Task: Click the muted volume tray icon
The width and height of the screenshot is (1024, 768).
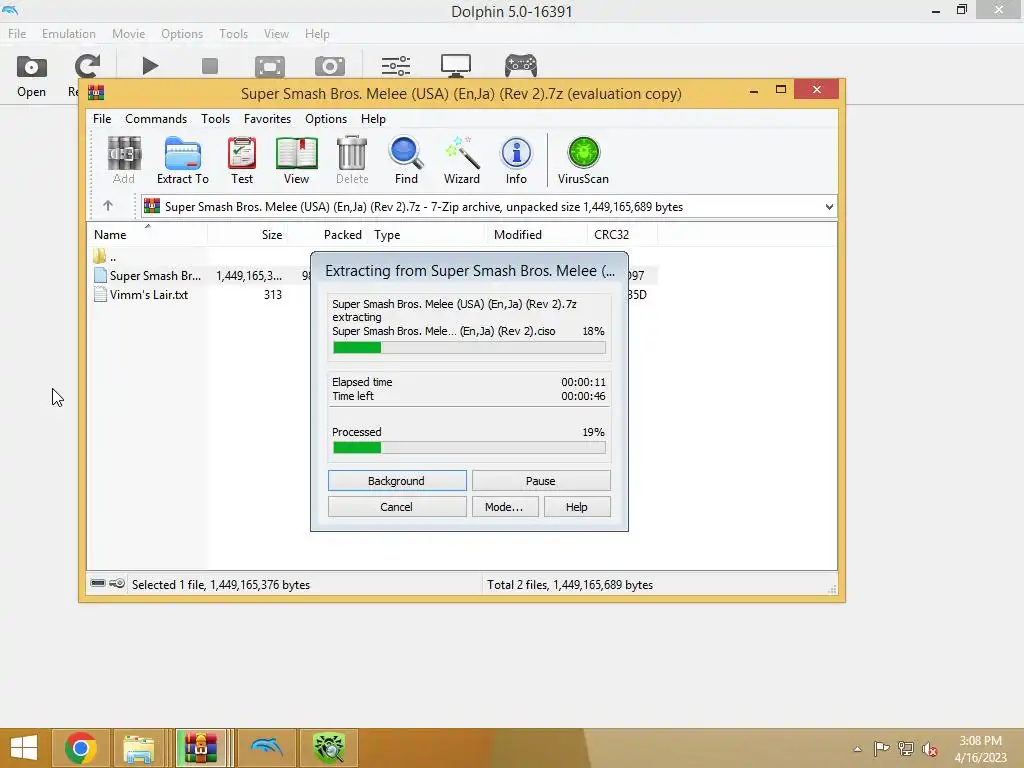Action: [x=930, y=749]
